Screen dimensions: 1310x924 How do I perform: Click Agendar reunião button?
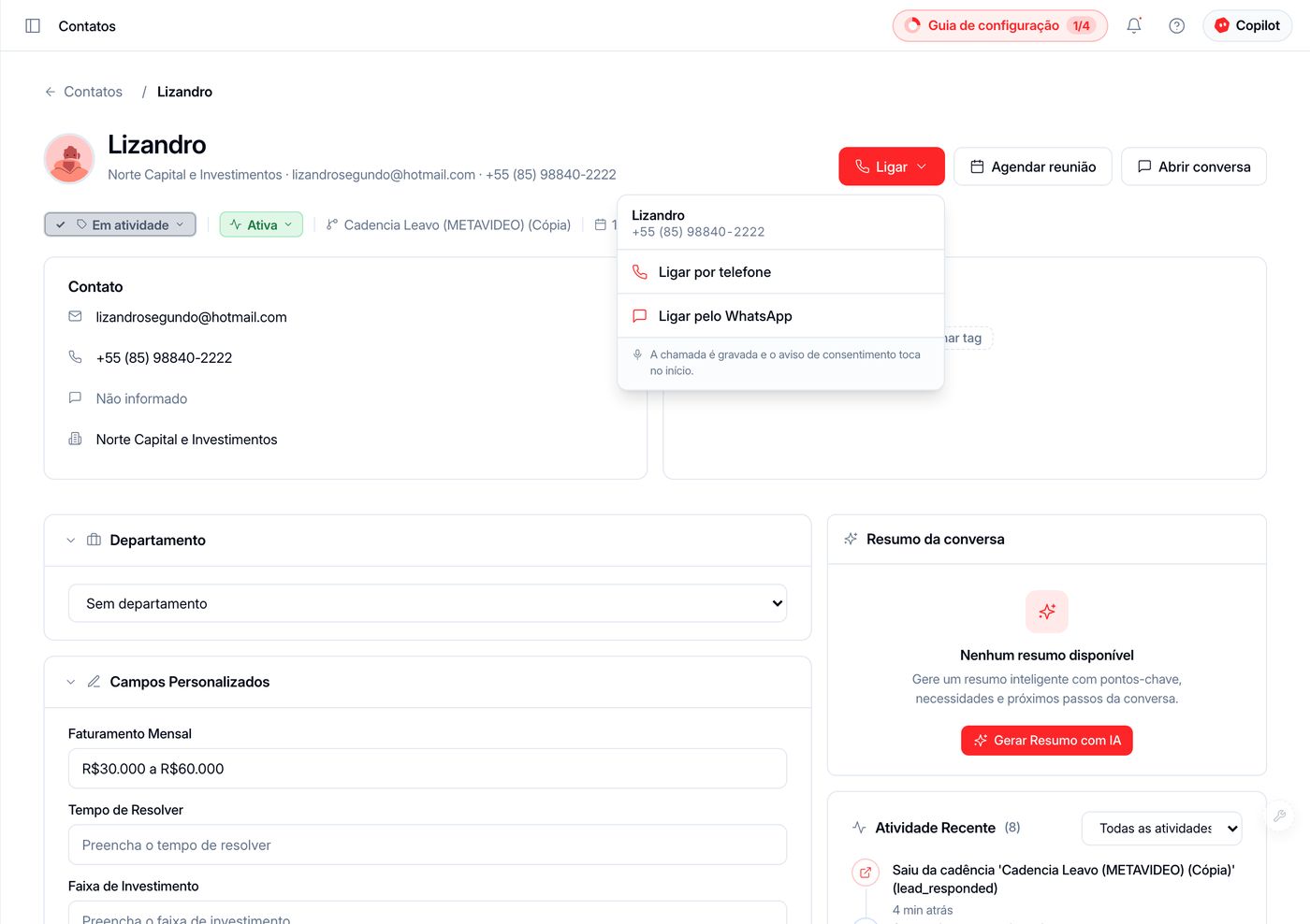1033,166
